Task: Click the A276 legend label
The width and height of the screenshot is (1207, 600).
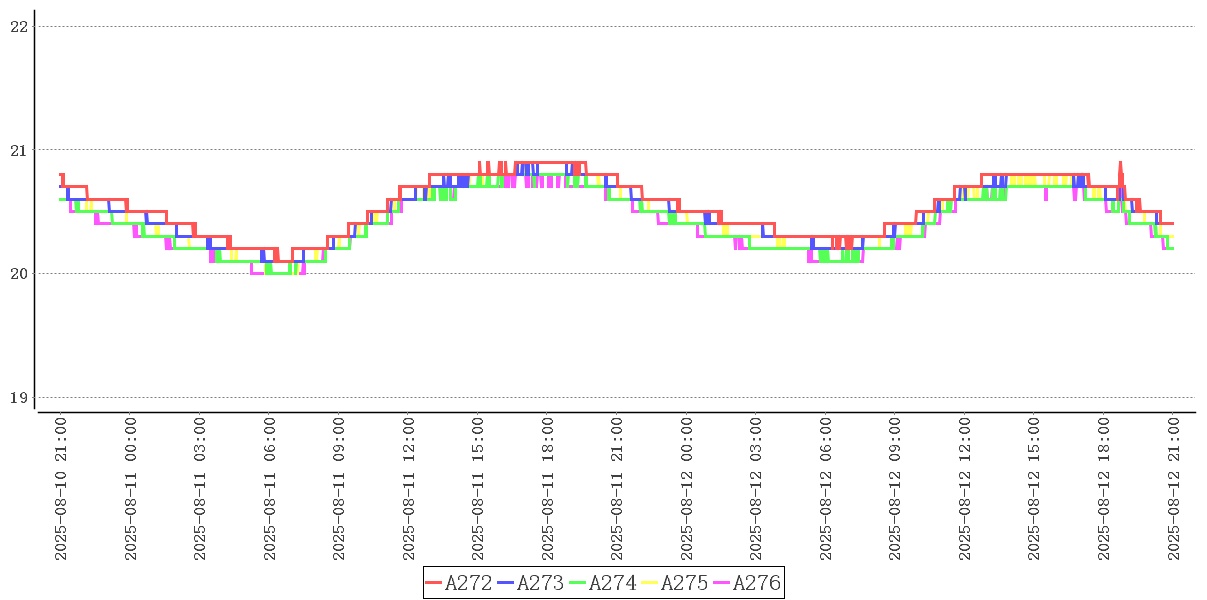Action: tap(756, 583)
